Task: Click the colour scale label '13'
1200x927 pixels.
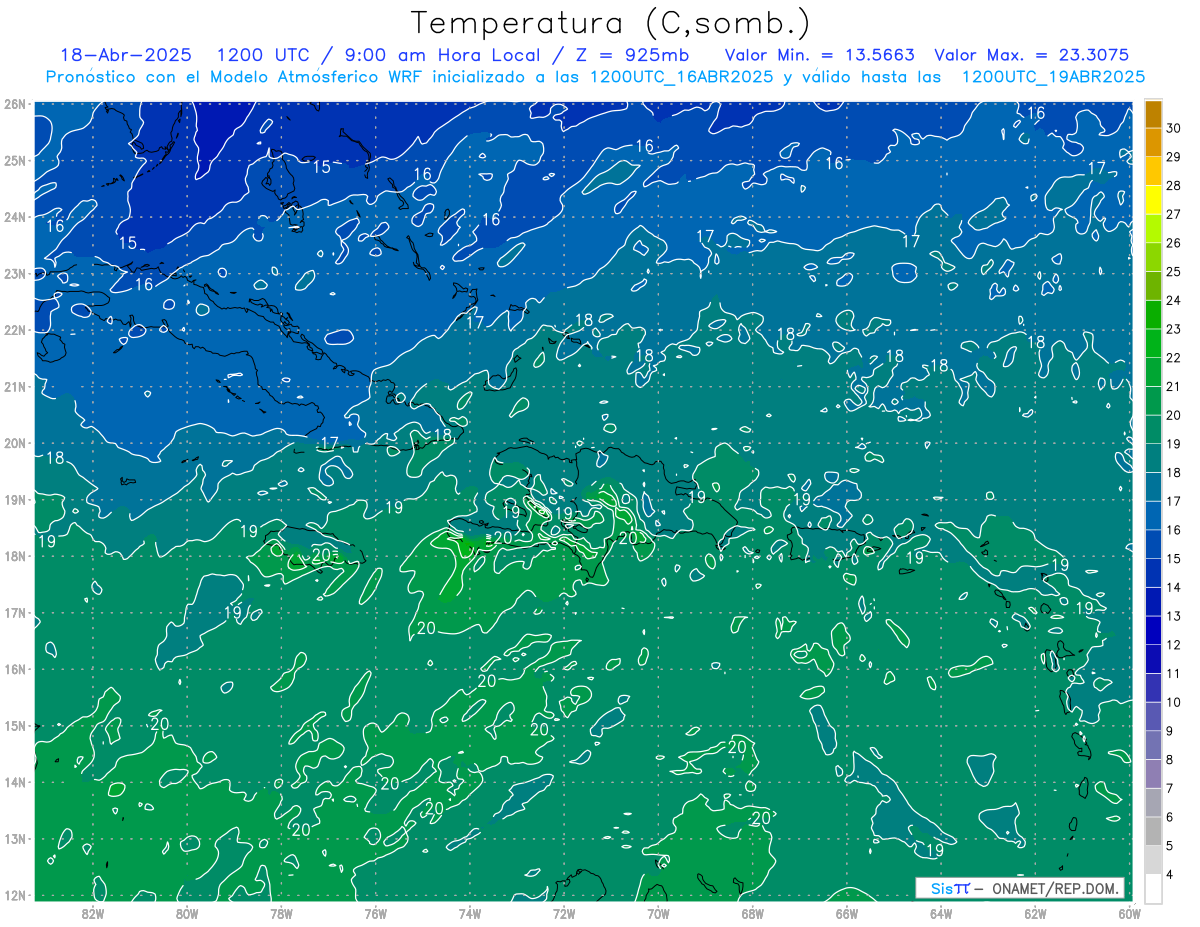Action: 1173,616
